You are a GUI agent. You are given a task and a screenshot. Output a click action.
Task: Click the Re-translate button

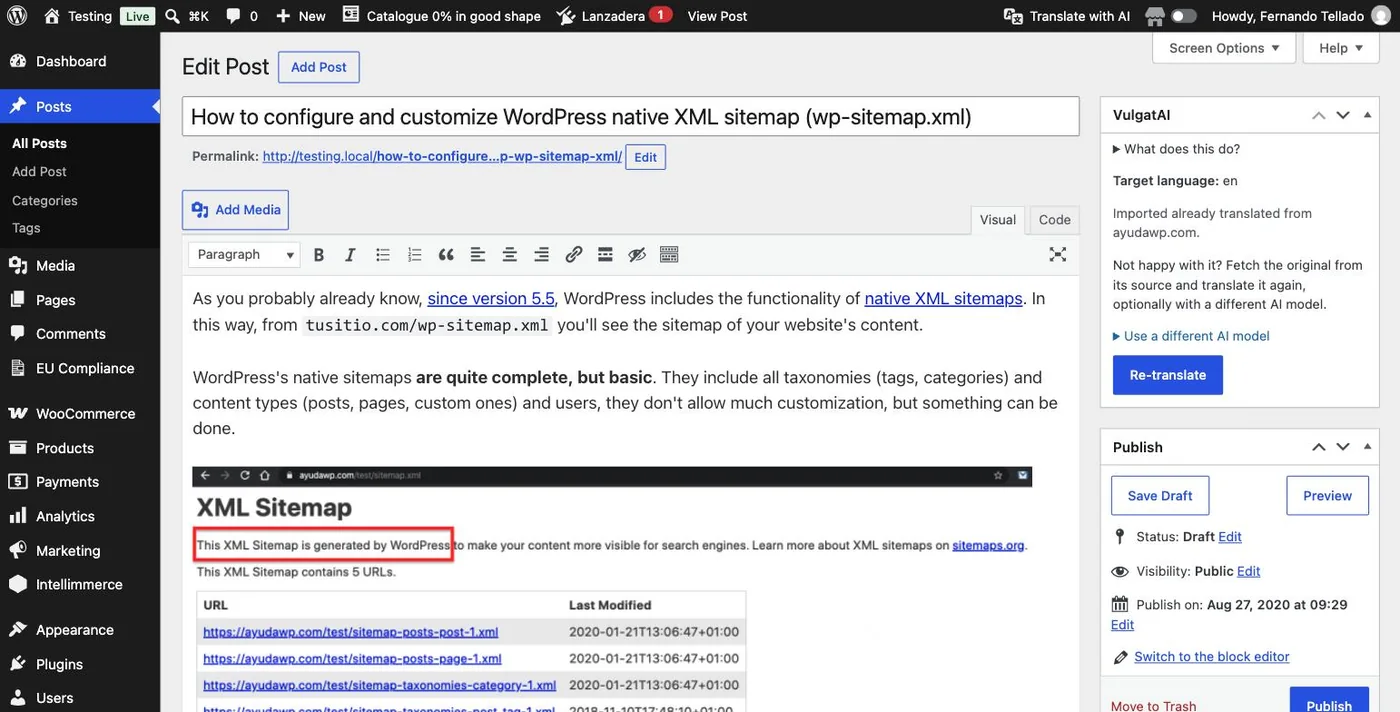[1168, 375]
